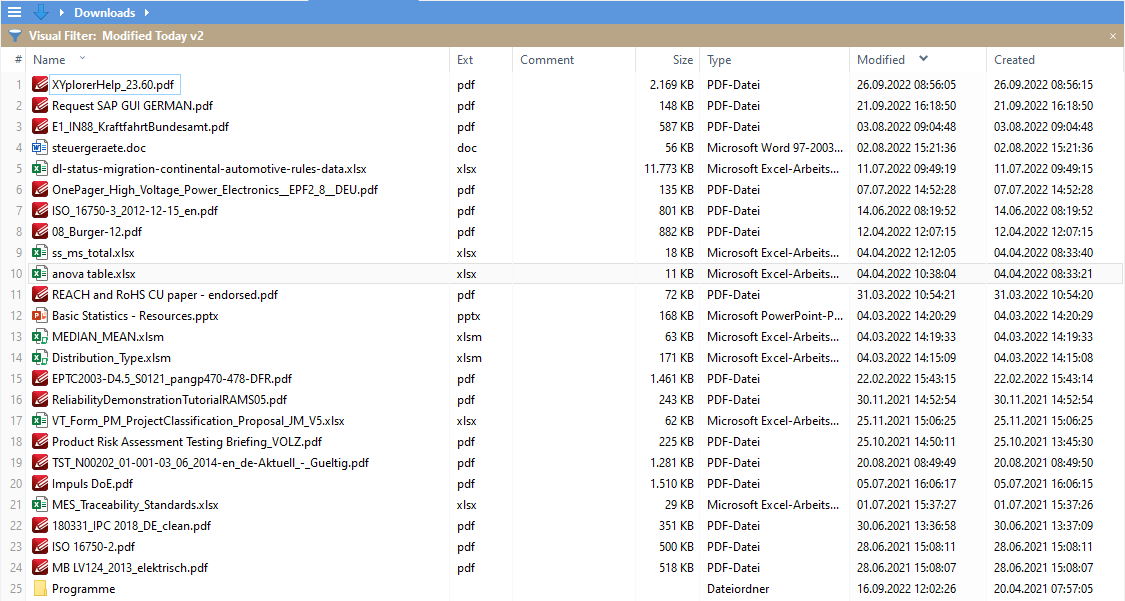Sort by the Size column header
This screenshot has height=601, width=1125.
click(x=682, y=60)
